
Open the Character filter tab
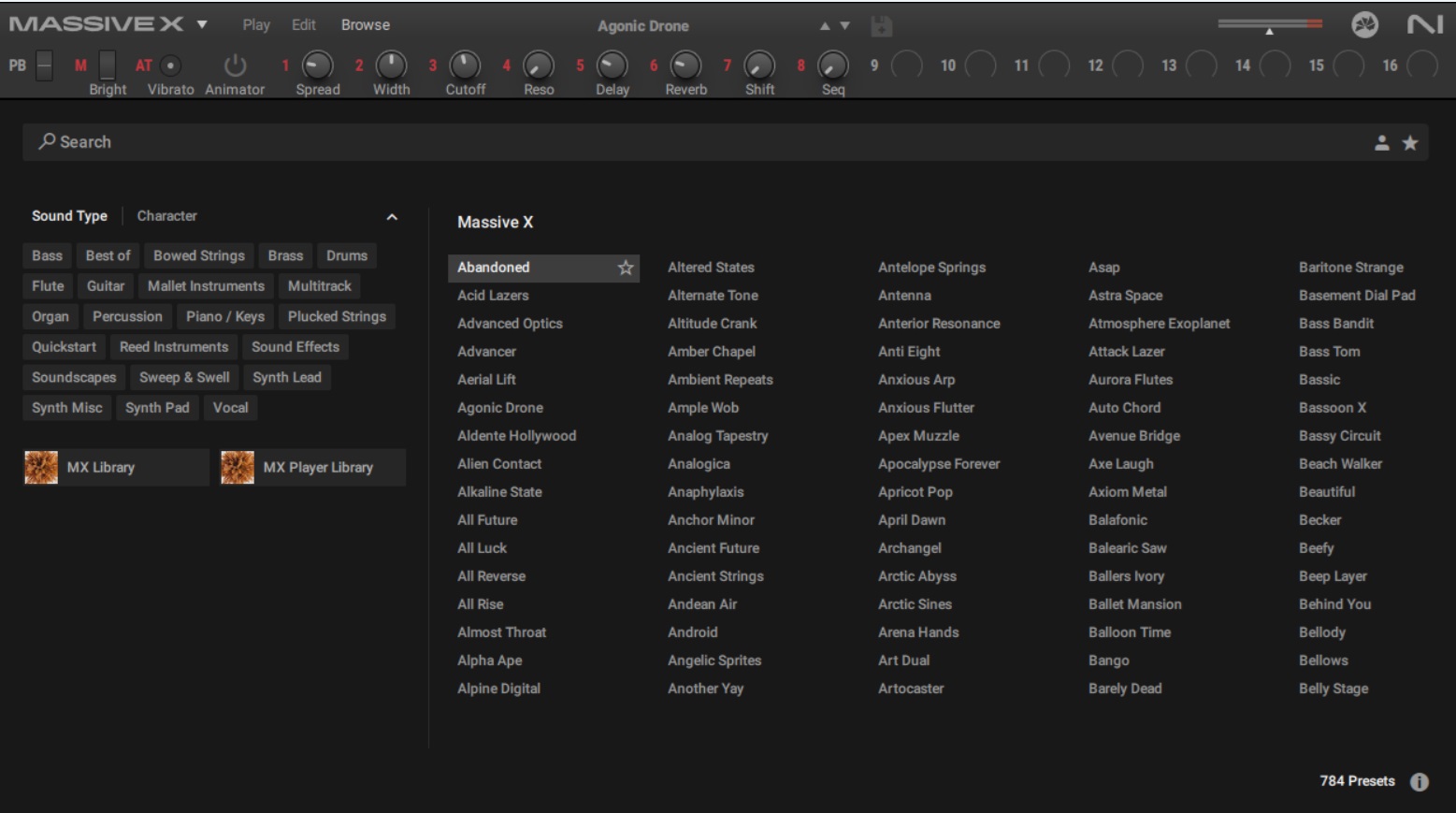166,216
